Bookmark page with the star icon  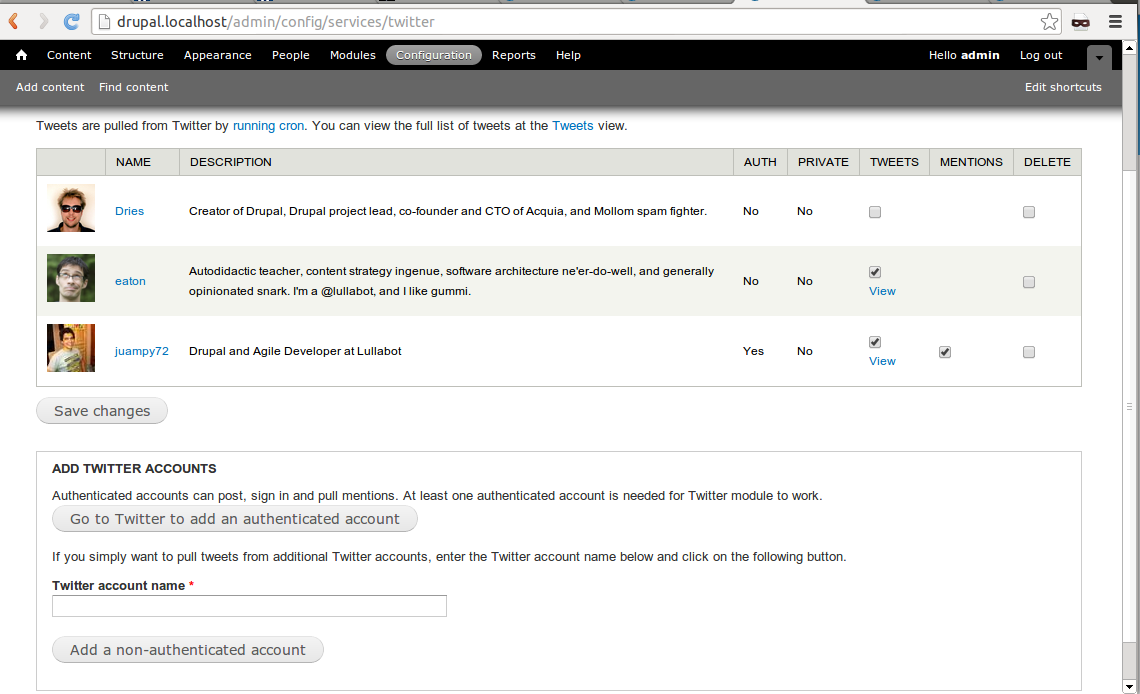tap(1049, 22)
